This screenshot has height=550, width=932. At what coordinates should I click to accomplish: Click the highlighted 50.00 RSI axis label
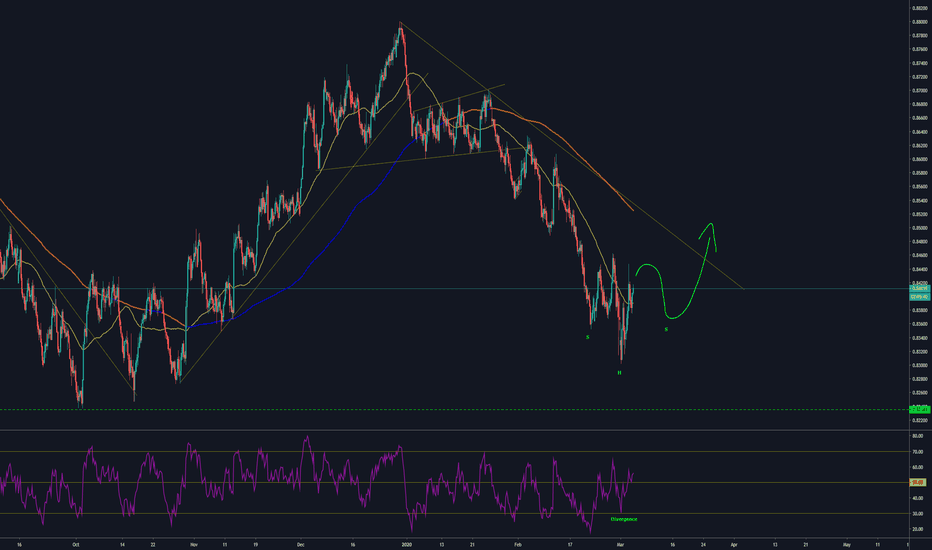pyautogui.click(x=915, y=483)
